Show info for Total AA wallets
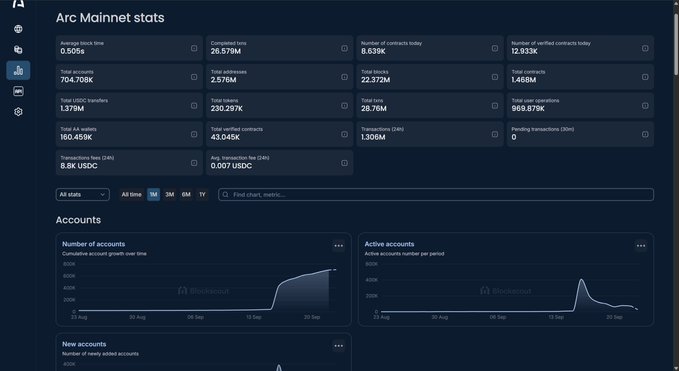Screen dimensions: 679x371 point(194,134)
